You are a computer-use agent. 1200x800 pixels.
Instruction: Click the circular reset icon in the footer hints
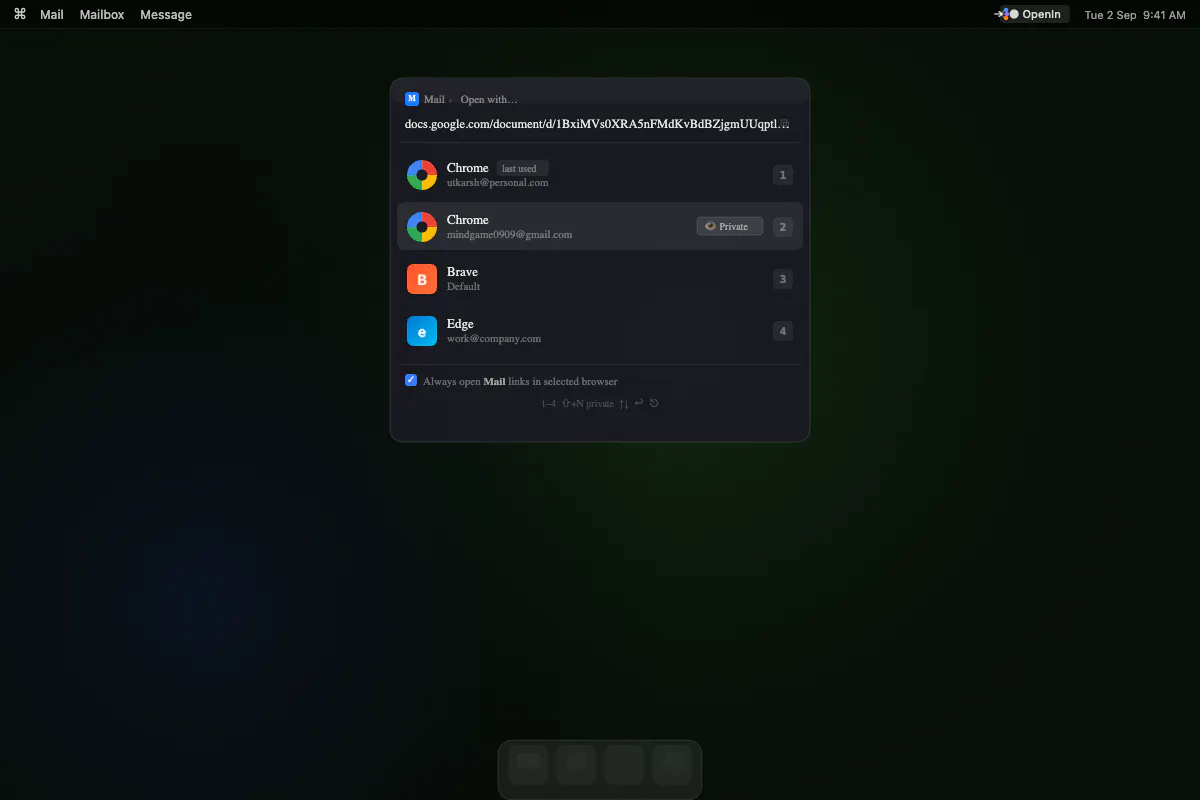654,403
